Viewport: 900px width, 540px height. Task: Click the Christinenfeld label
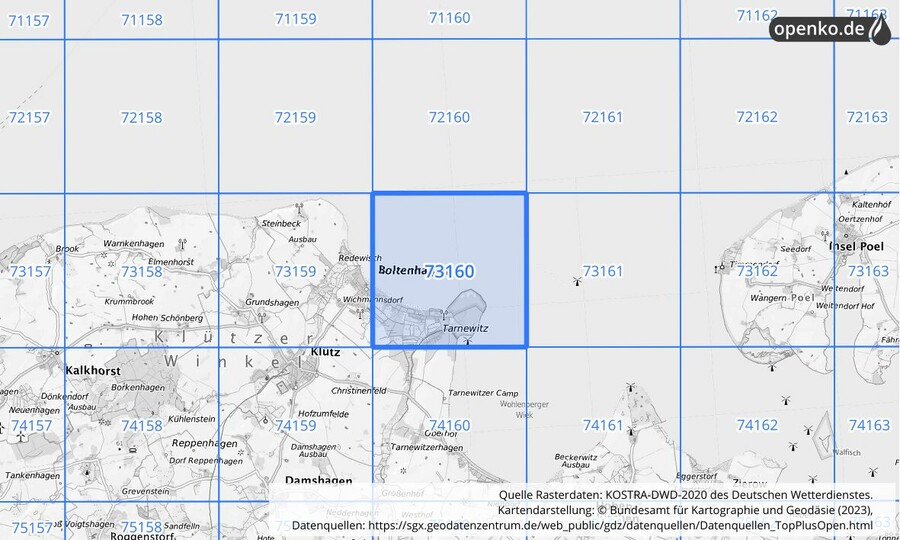(359, 391)
